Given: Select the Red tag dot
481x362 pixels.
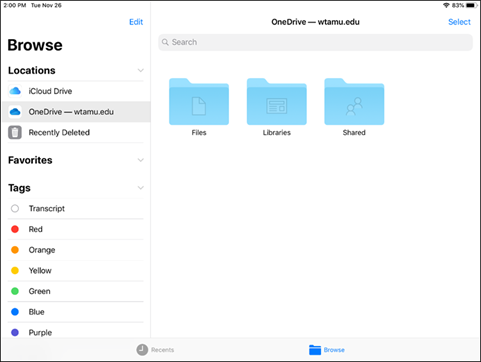Looking at the screenshot, I should pyautogui.click(x=15, y=229).
